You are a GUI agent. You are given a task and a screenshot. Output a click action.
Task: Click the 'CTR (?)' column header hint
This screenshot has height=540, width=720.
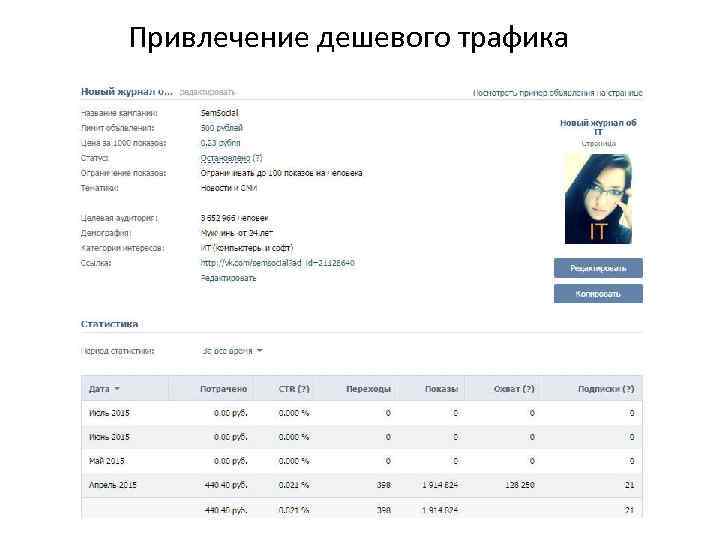[294, 389]
